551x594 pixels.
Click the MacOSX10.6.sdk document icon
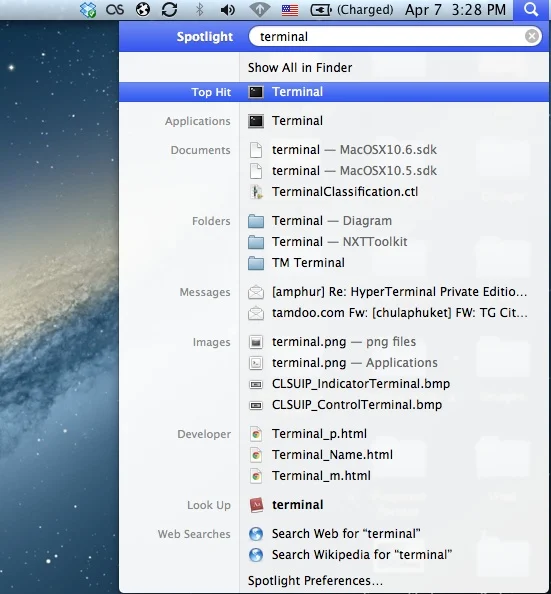pos(256,150)
